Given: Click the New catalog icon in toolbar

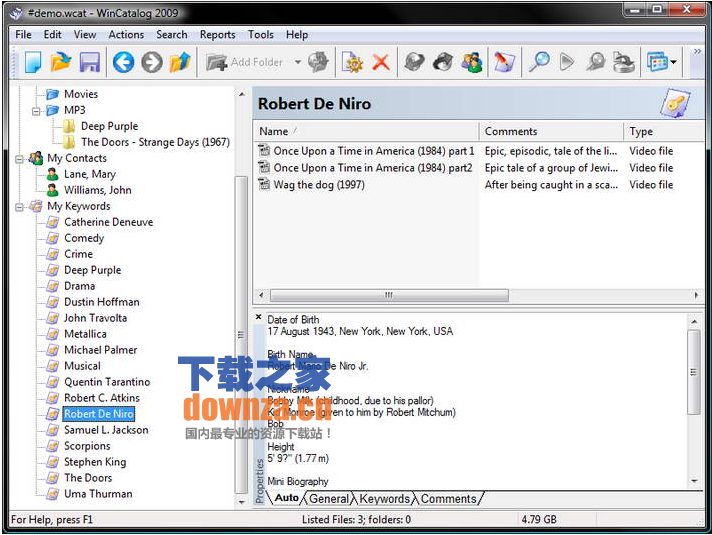Looking at the screenshot, I should (33, 62).
